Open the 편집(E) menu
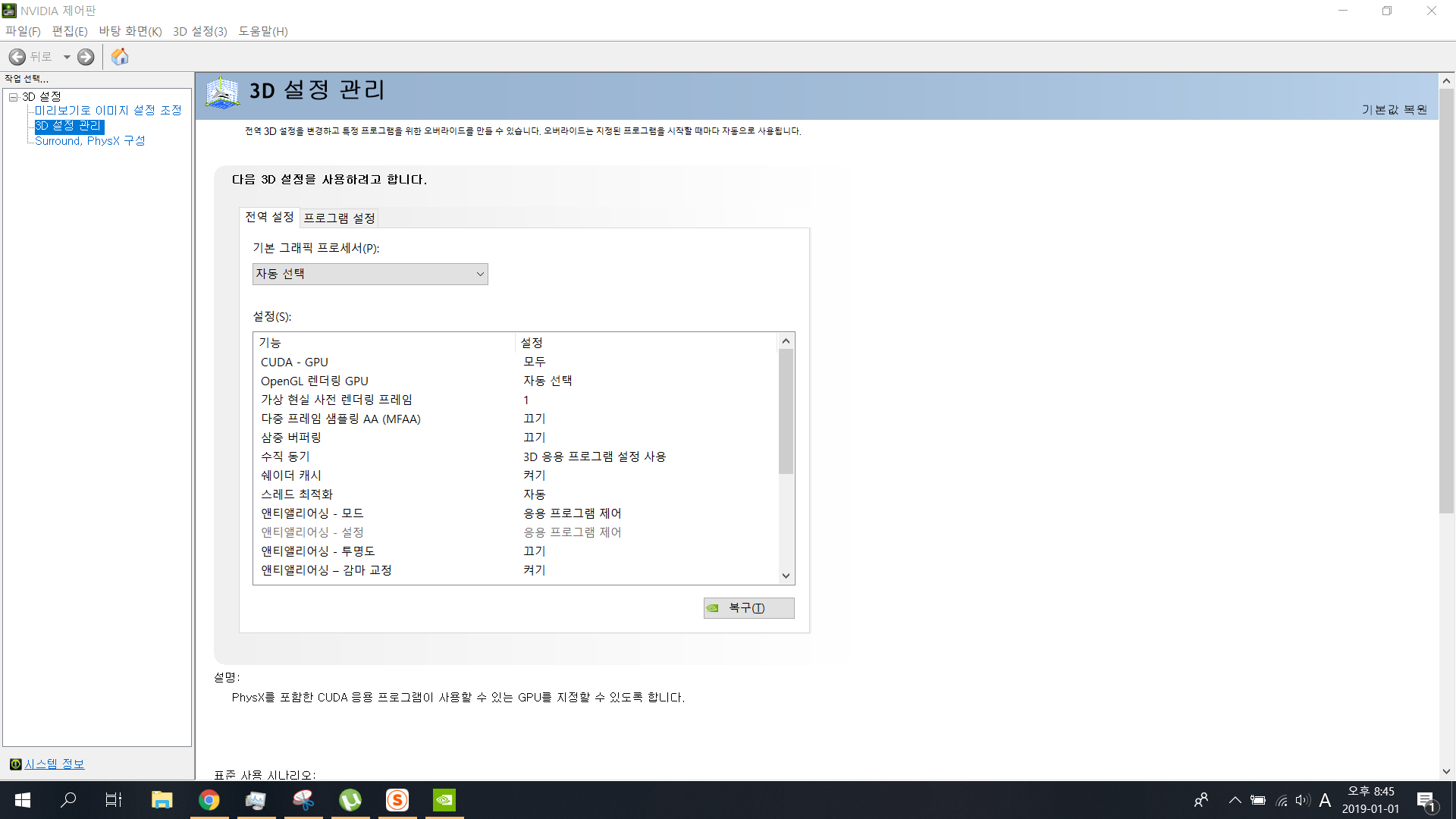1456x819 pixels. pyautogui.click(x=70, y=31)
